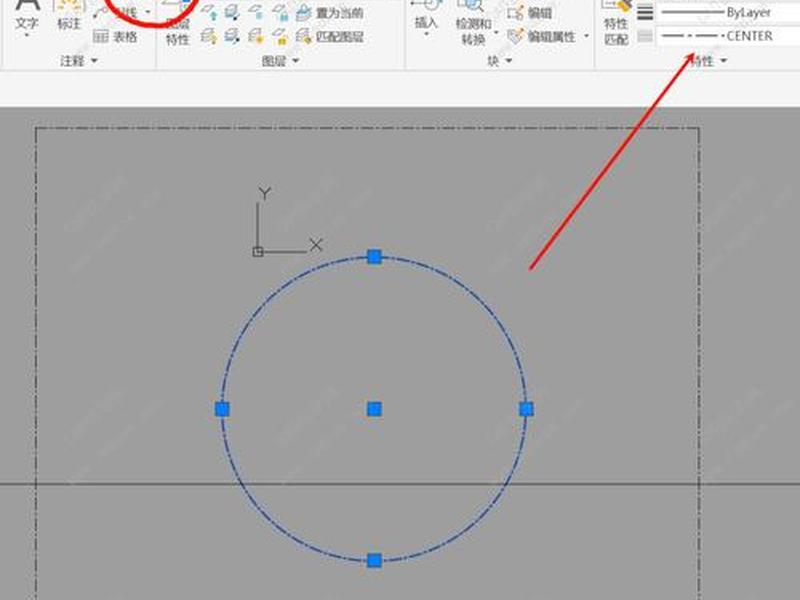The image size is (800, 600).
Task: Click the yellow layer-unlock icon in the lower layer row
Action: 280,36
